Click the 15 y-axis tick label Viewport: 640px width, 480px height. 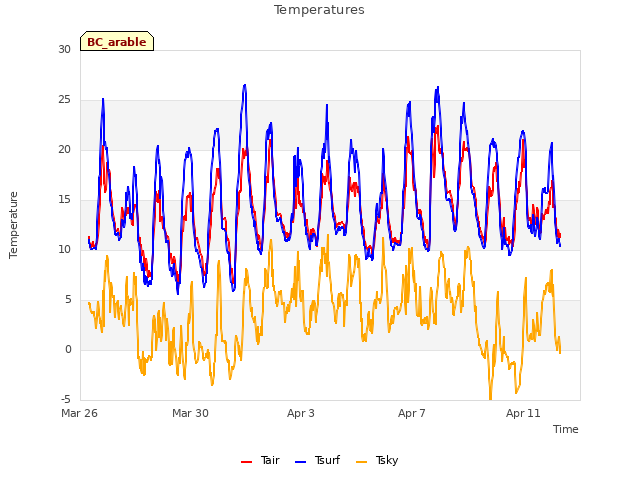[64, 200]
